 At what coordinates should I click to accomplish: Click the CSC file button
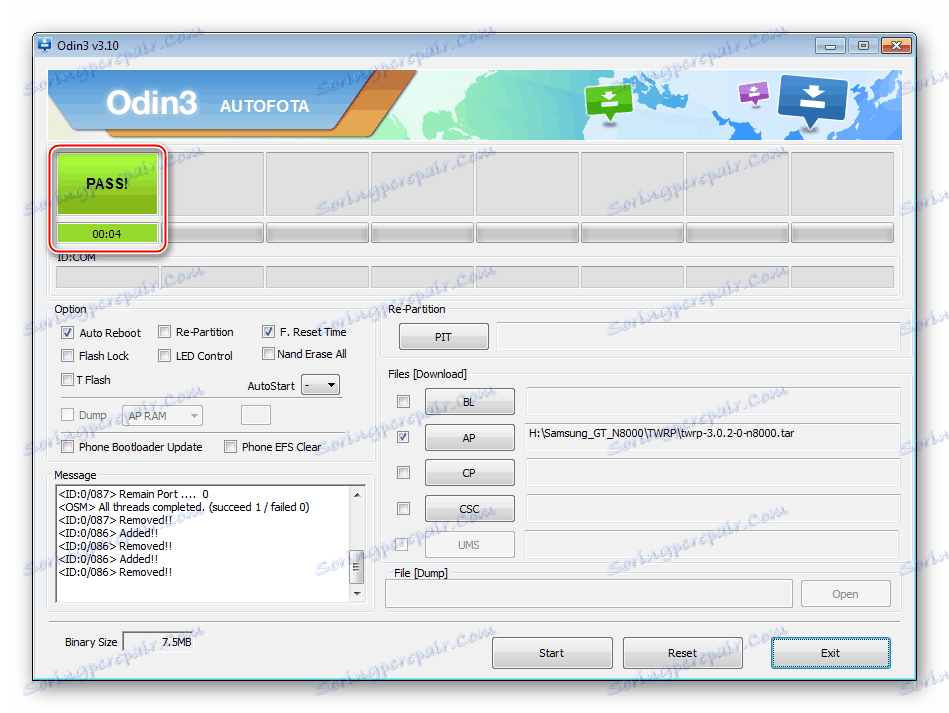(x=470, y=509)
